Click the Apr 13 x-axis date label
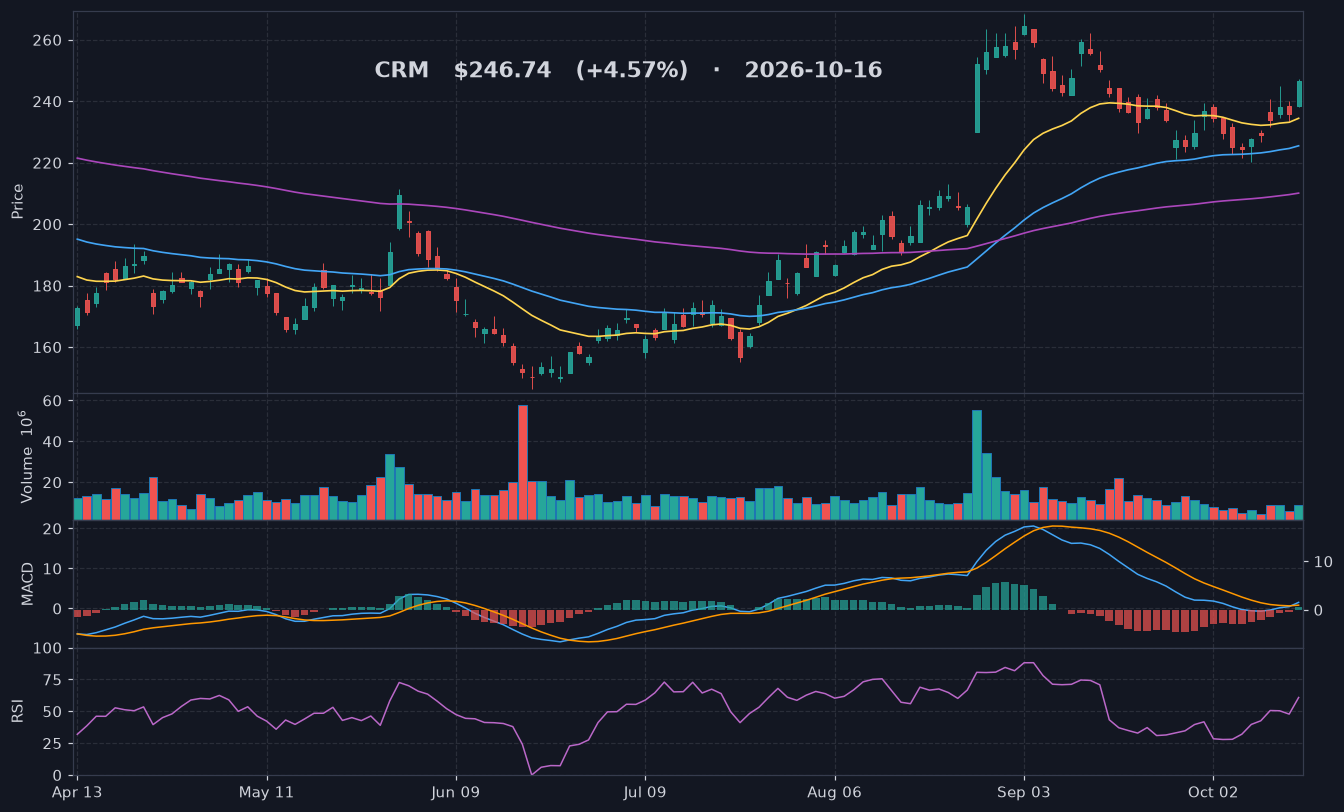 click(77, 793)
